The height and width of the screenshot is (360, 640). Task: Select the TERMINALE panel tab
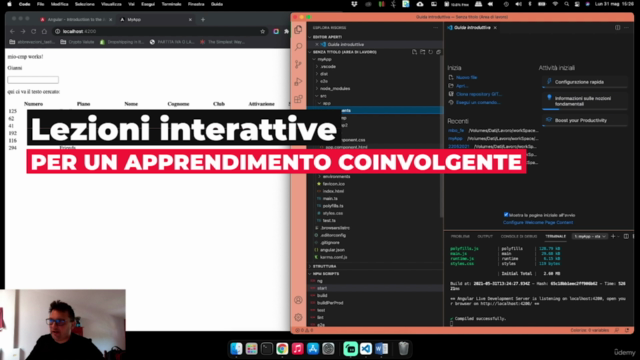tap(556, 236)
